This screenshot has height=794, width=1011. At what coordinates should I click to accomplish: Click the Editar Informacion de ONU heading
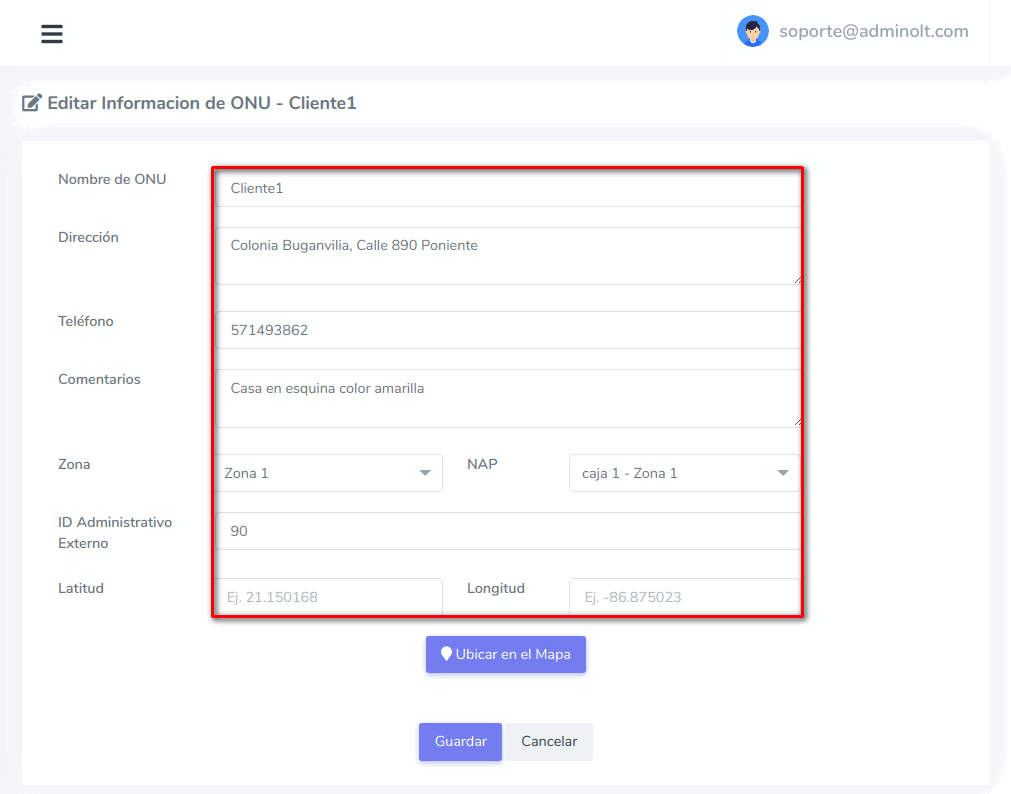(x=201, y=103)
